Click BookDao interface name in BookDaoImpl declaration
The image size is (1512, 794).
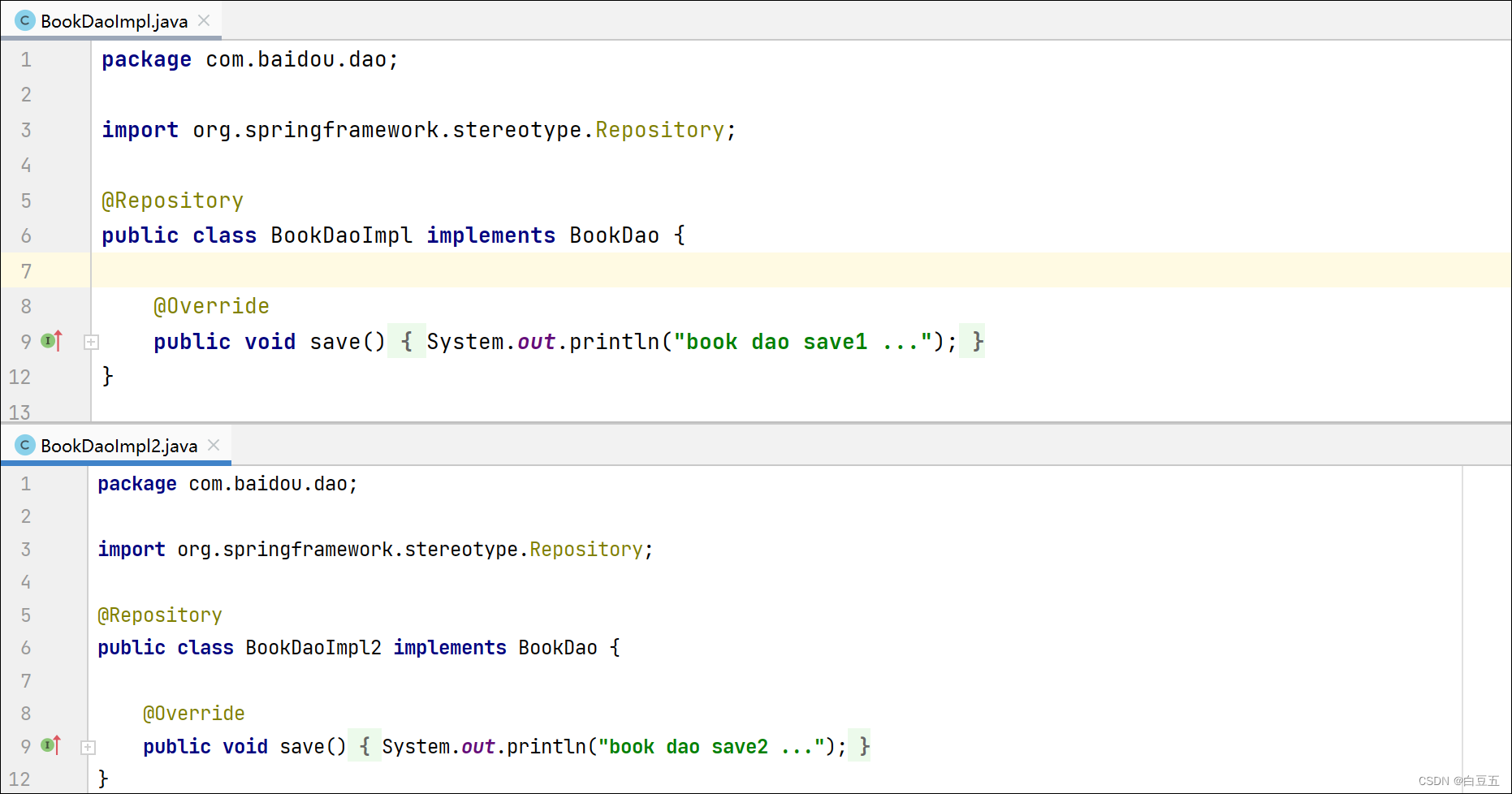pyautogui.click(x=614, y=235)
